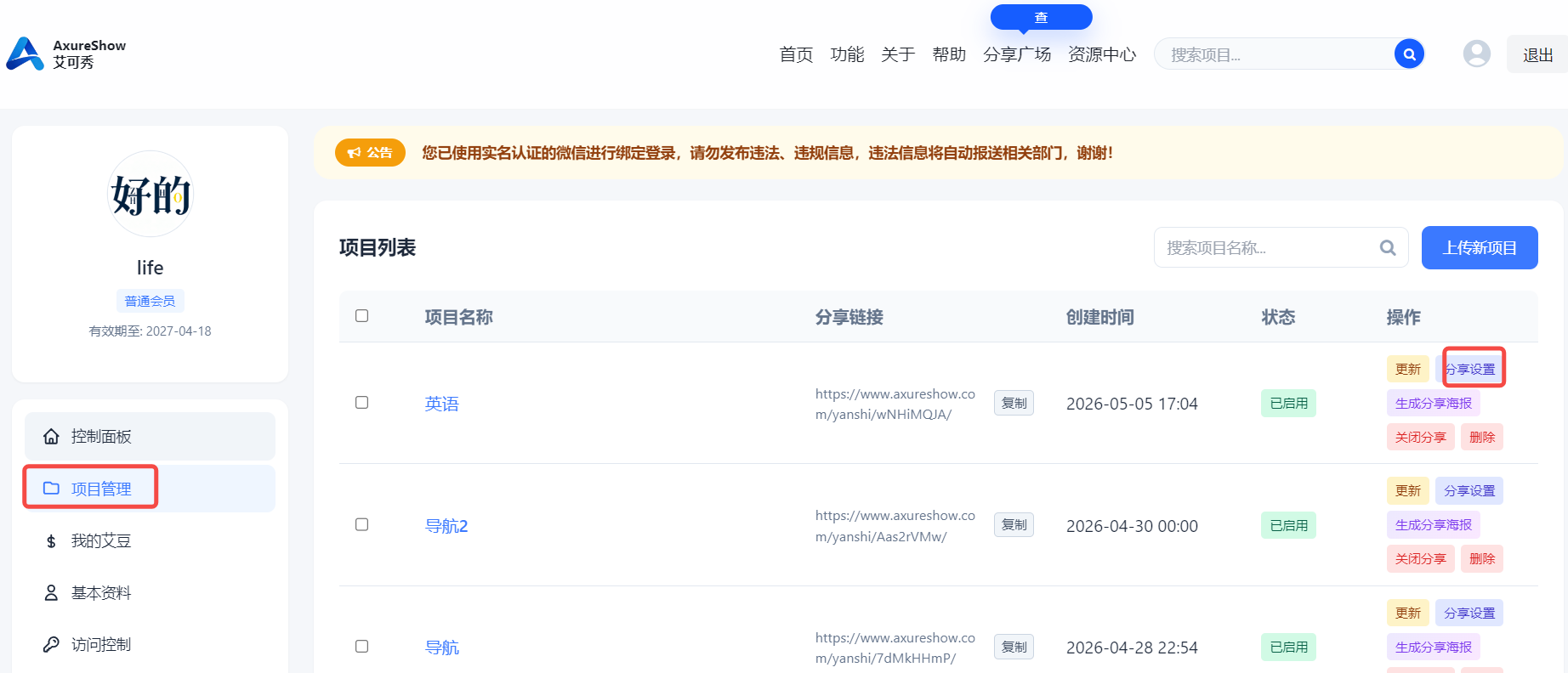
Task: Click the 有效期至: 2027-04-18 text
Action: 150,331
